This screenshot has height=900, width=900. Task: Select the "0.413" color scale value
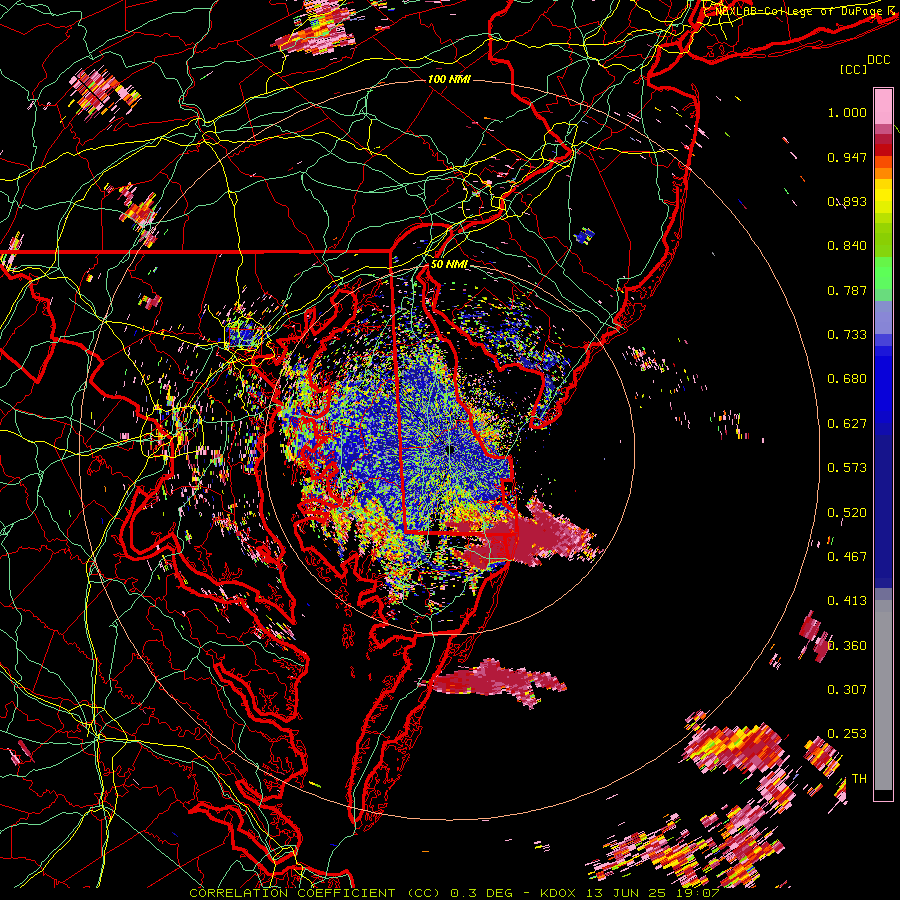847,601
